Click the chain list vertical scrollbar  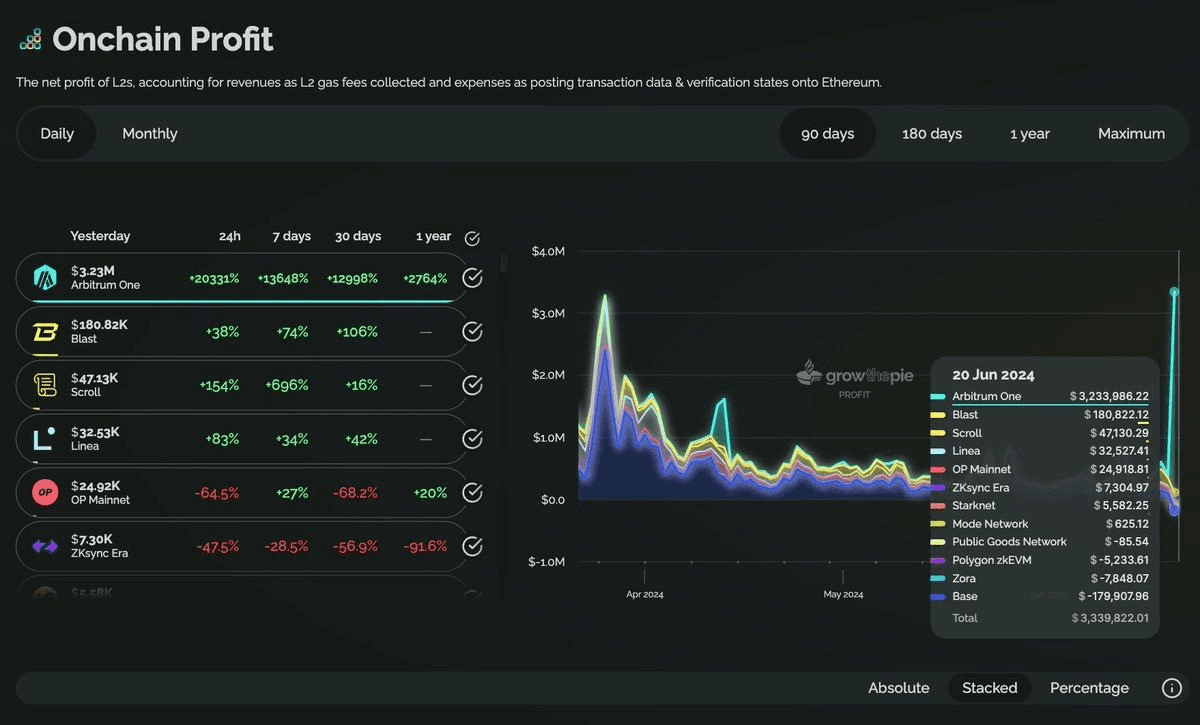(504, 263)
